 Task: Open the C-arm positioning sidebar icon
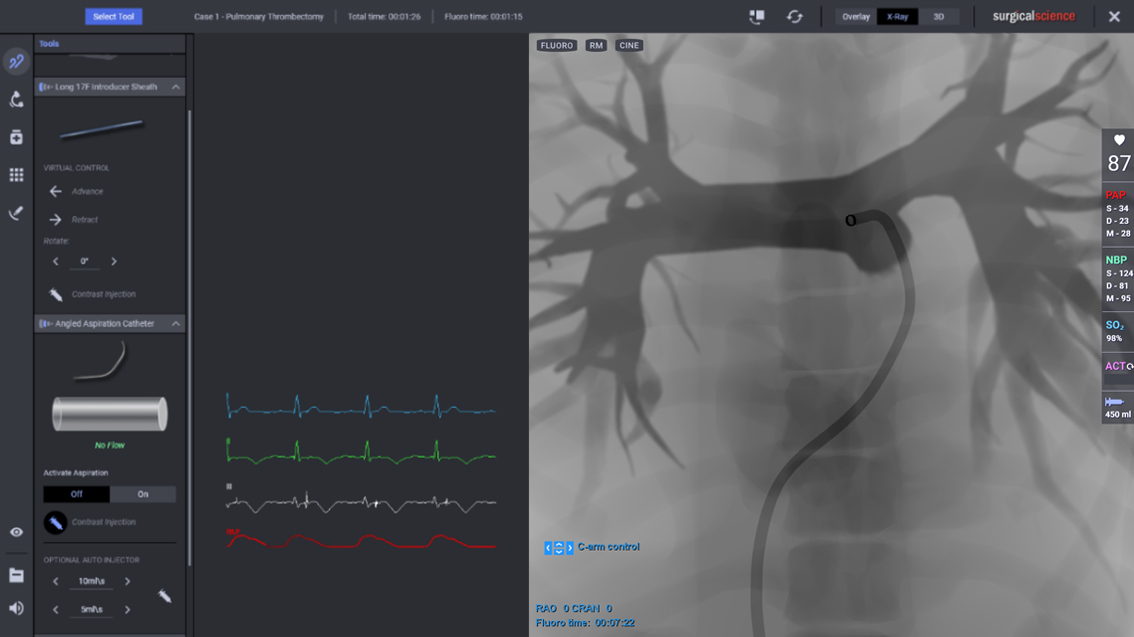pyautogui.click(x=16, y=99)
